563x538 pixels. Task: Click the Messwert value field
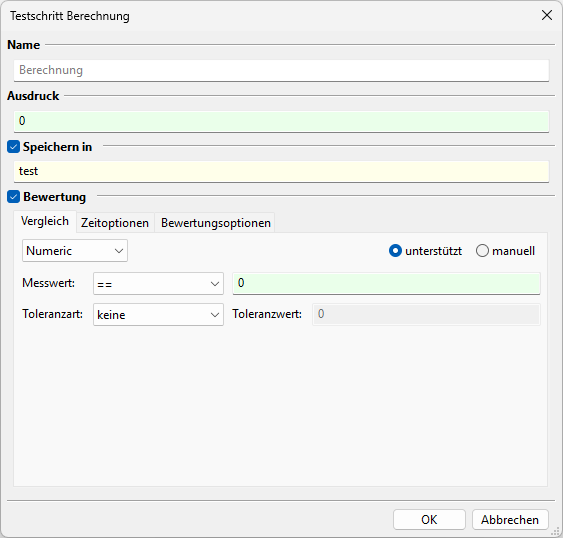[x=386, y=284]
